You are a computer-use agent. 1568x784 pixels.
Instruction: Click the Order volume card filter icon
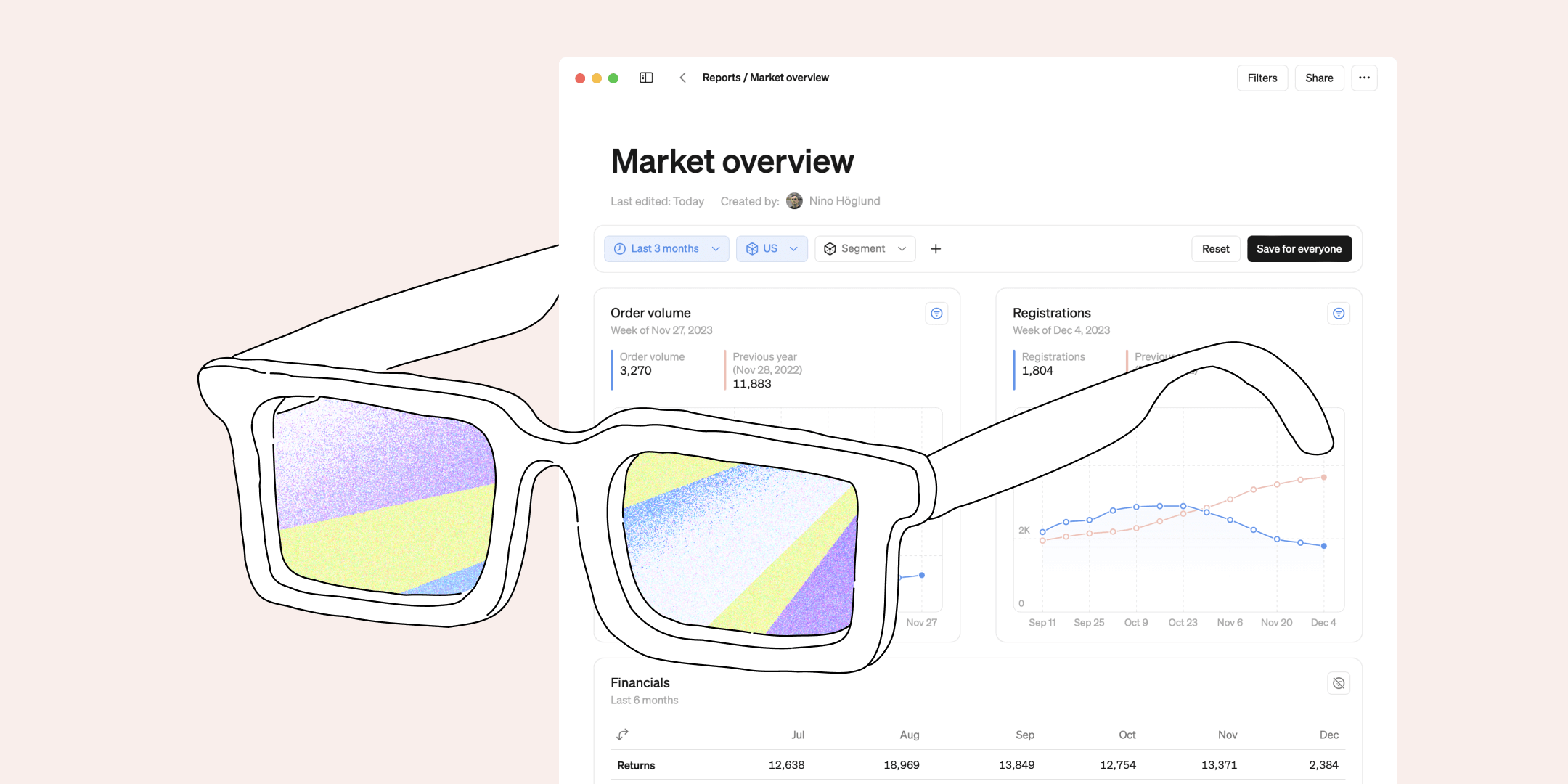click(936, 314)
